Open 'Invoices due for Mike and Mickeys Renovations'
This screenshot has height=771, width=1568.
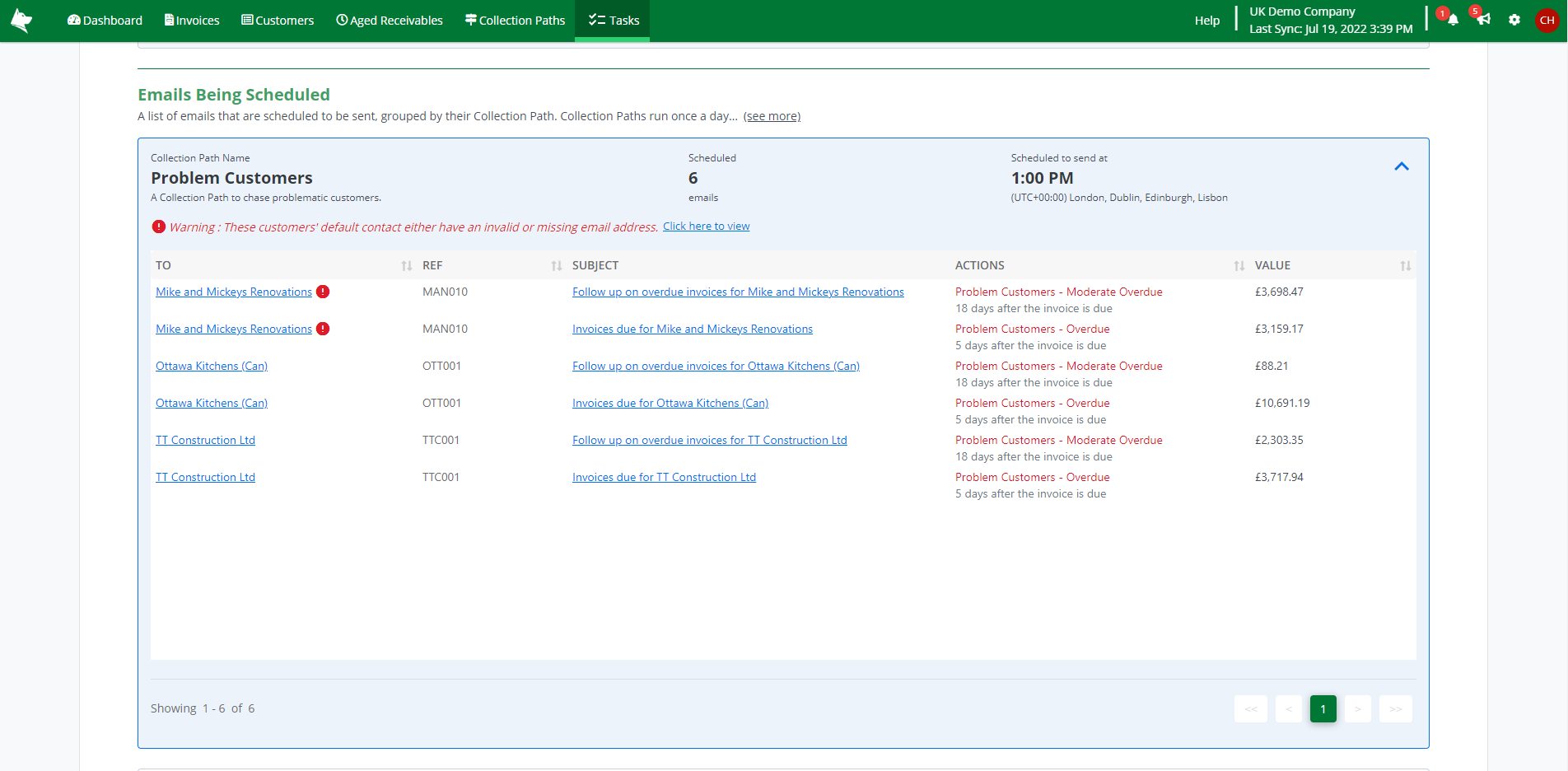[x=693, y=329]
